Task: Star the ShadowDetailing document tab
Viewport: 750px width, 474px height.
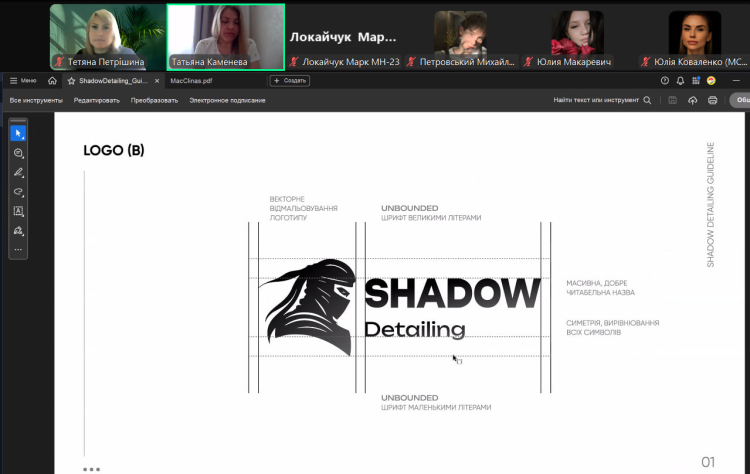Action: pyautogui.click(x=71, y=80)
